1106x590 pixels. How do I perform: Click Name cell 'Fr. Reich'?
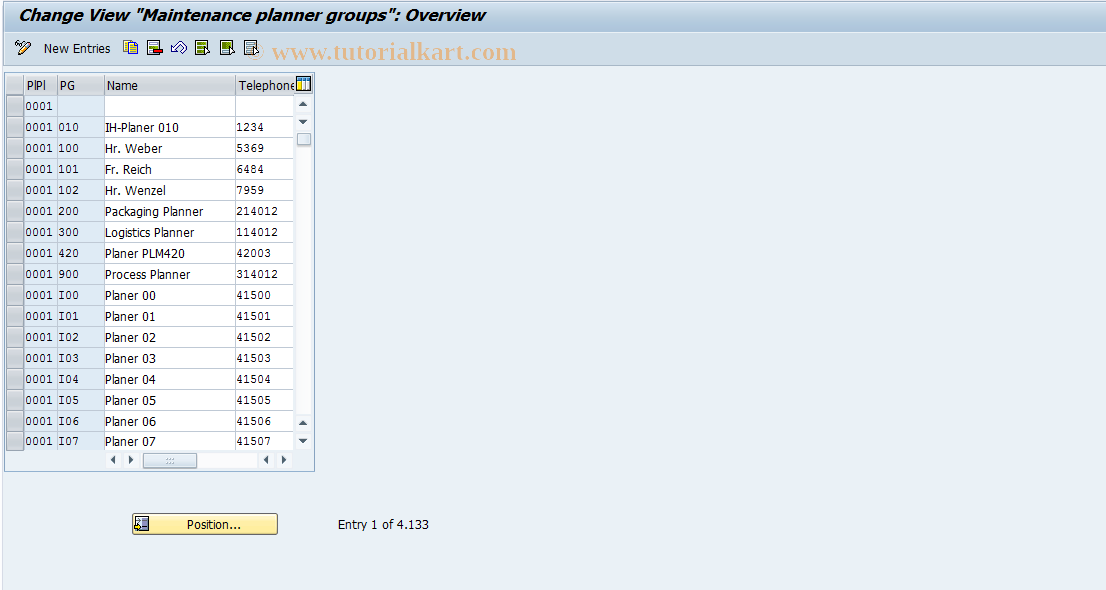pos(169,169)
